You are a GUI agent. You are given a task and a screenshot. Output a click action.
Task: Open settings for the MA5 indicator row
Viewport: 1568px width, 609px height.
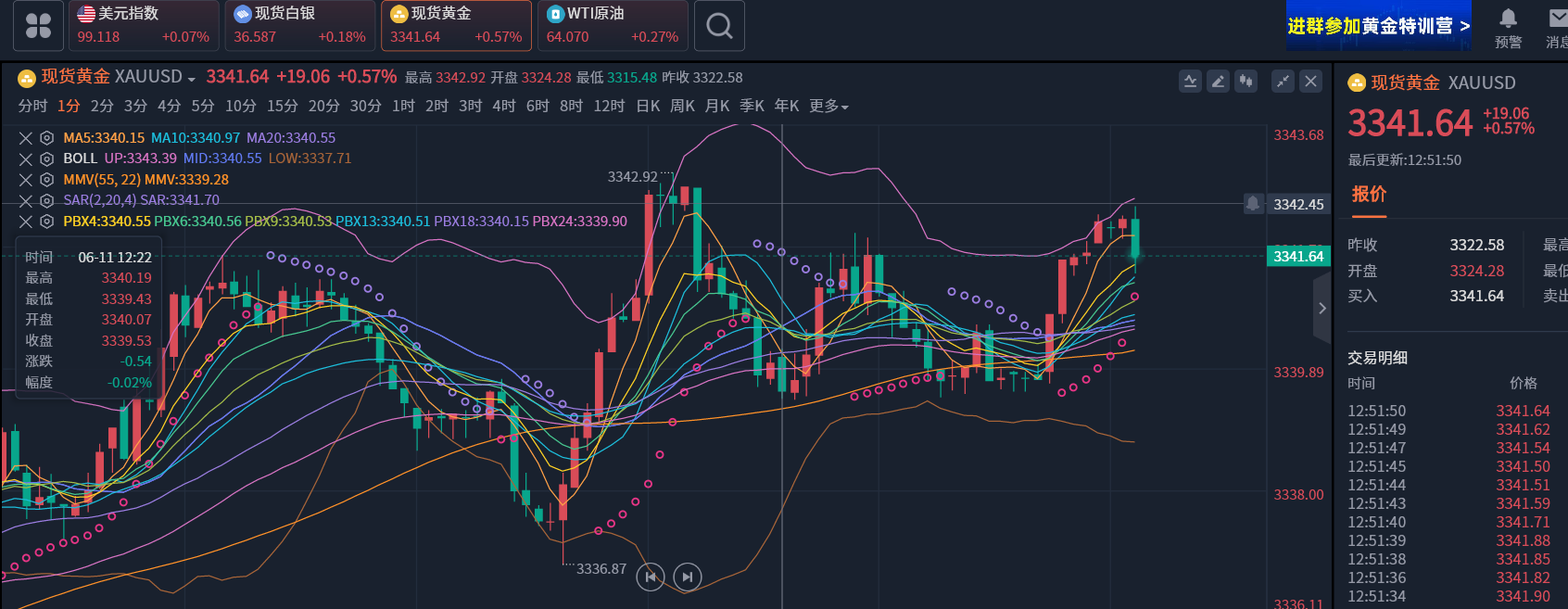pyautogui.click(x=46, y=138)
